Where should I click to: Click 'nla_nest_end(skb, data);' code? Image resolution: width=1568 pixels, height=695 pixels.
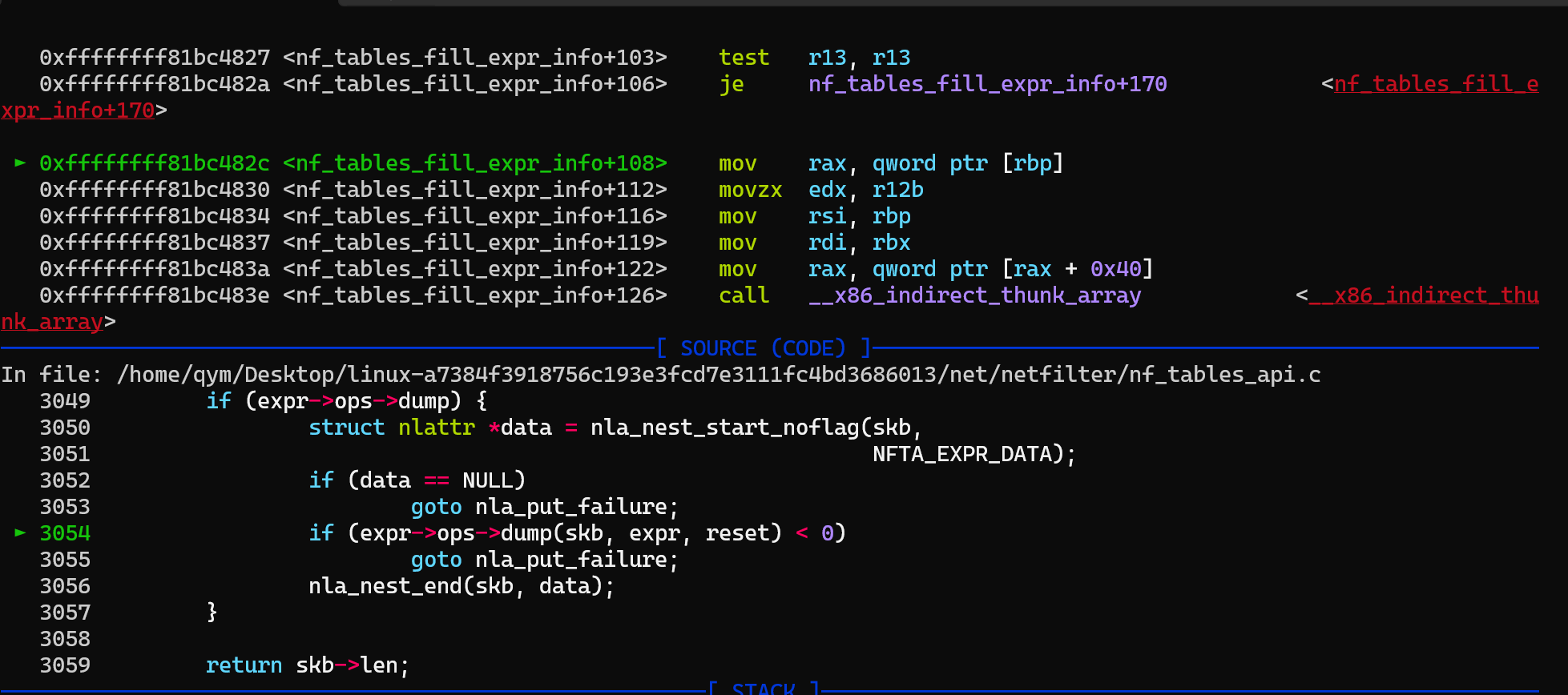(x=462, y=586)
